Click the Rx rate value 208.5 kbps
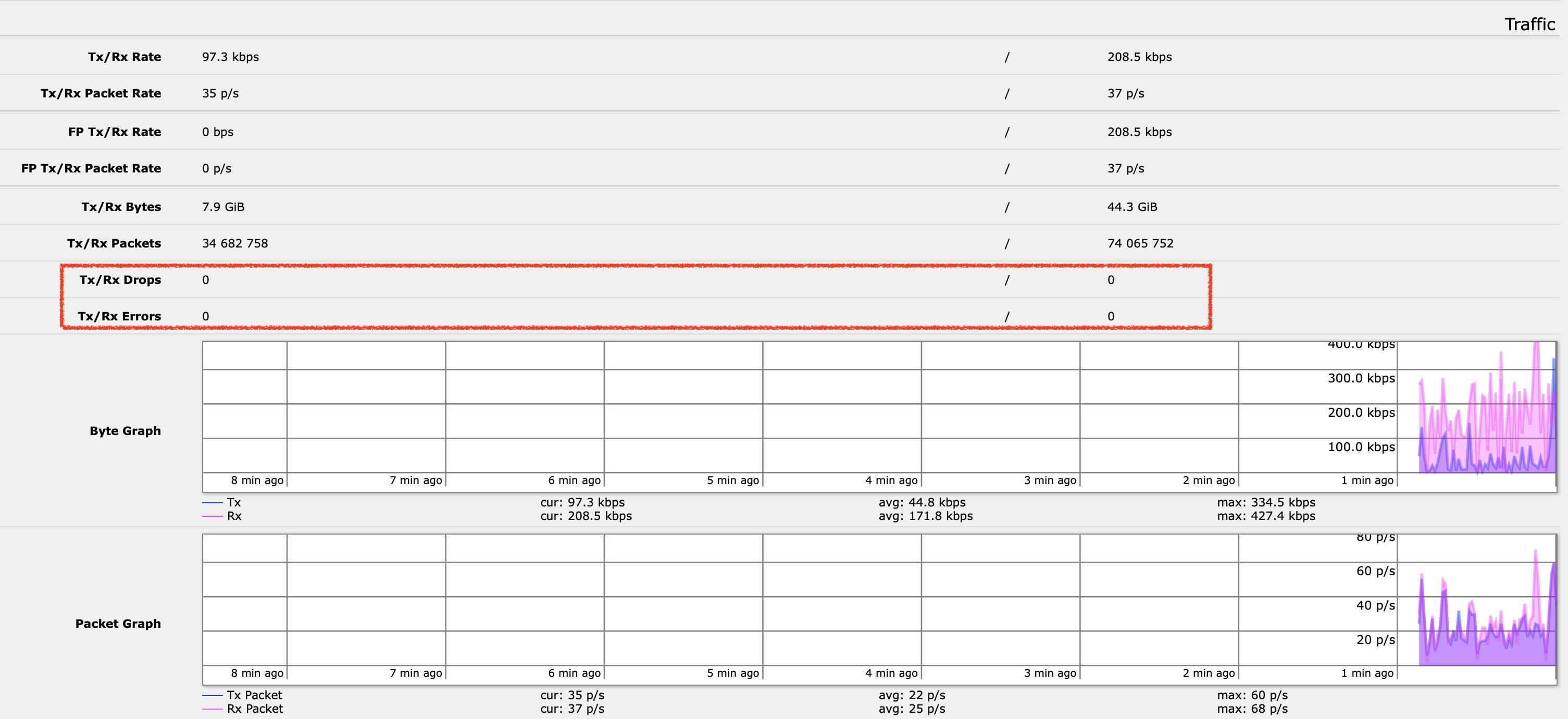Screen dimensions: 1568x719 [1139, 57]
